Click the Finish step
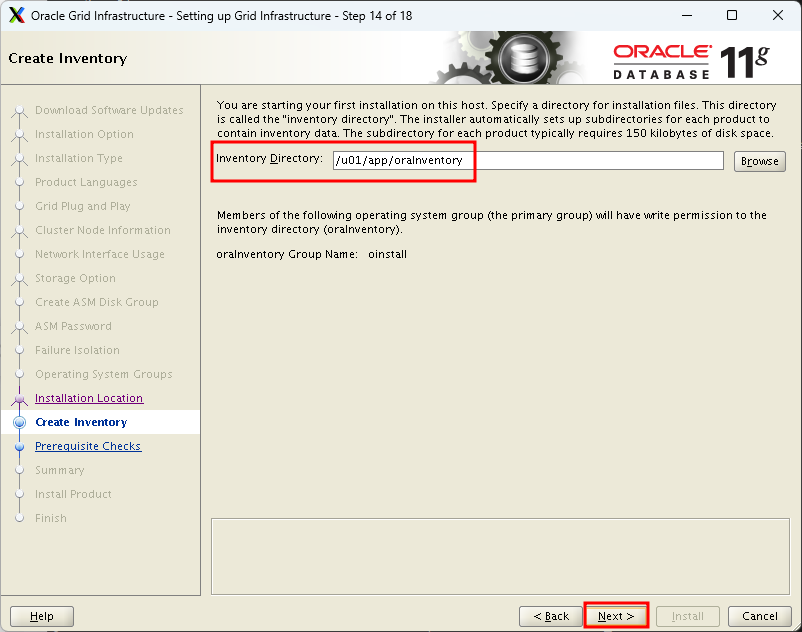 [51, 518]
